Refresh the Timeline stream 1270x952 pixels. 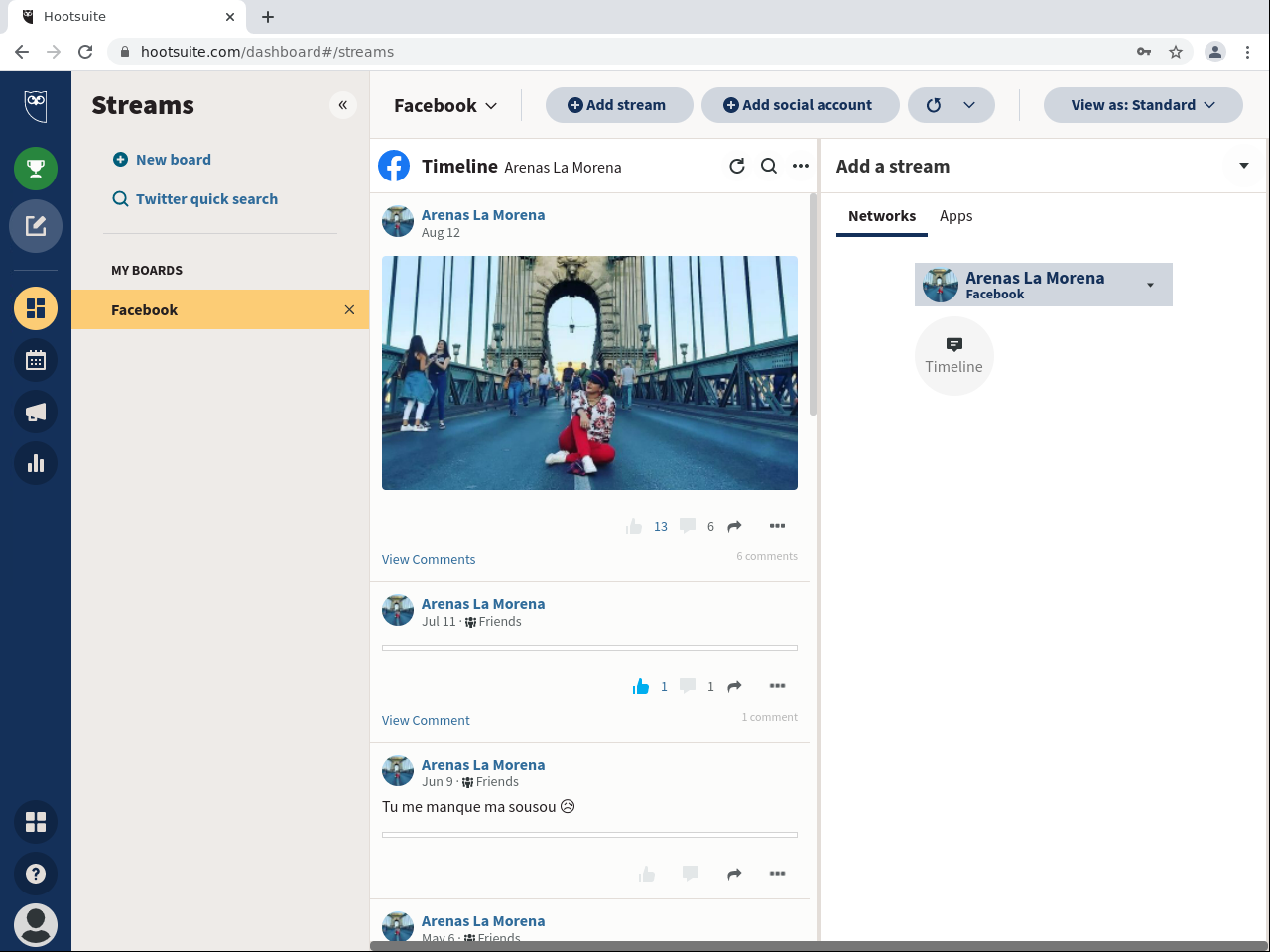pyautogui.click(x=736, y=166)
